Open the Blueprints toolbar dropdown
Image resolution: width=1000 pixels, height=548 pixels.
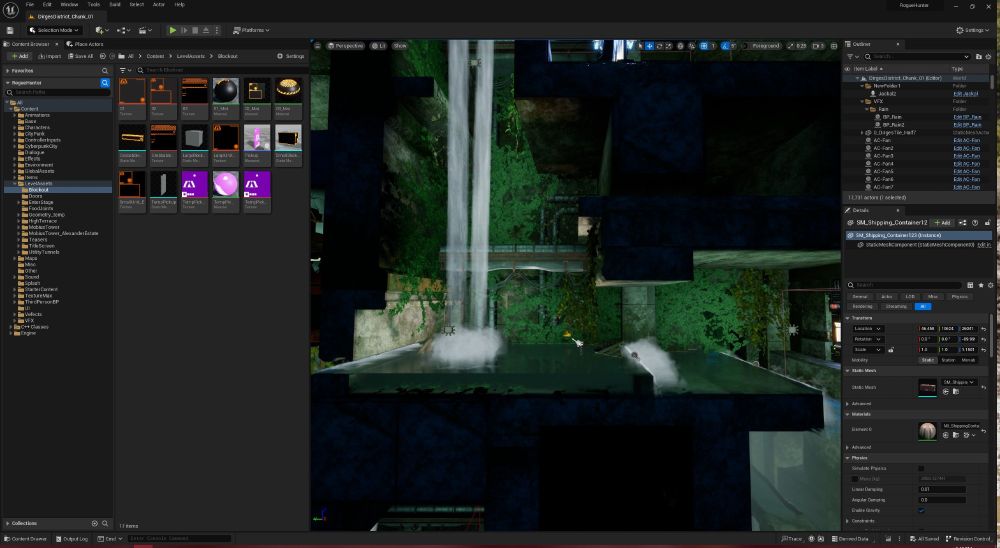(123, 30)
